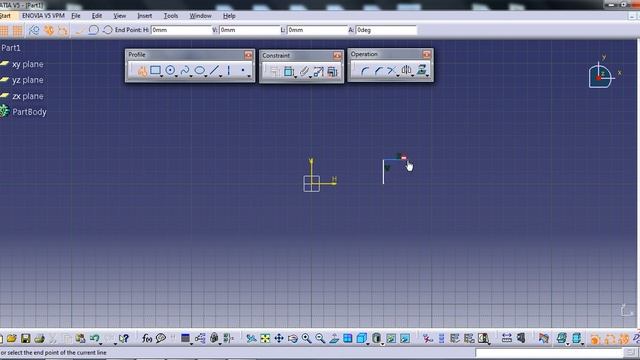Image resolution: width=640 pixels, height=360 pixels.
Task: Select the Rotate view tool
Action: pyautogui.click(x=293, y=338)
